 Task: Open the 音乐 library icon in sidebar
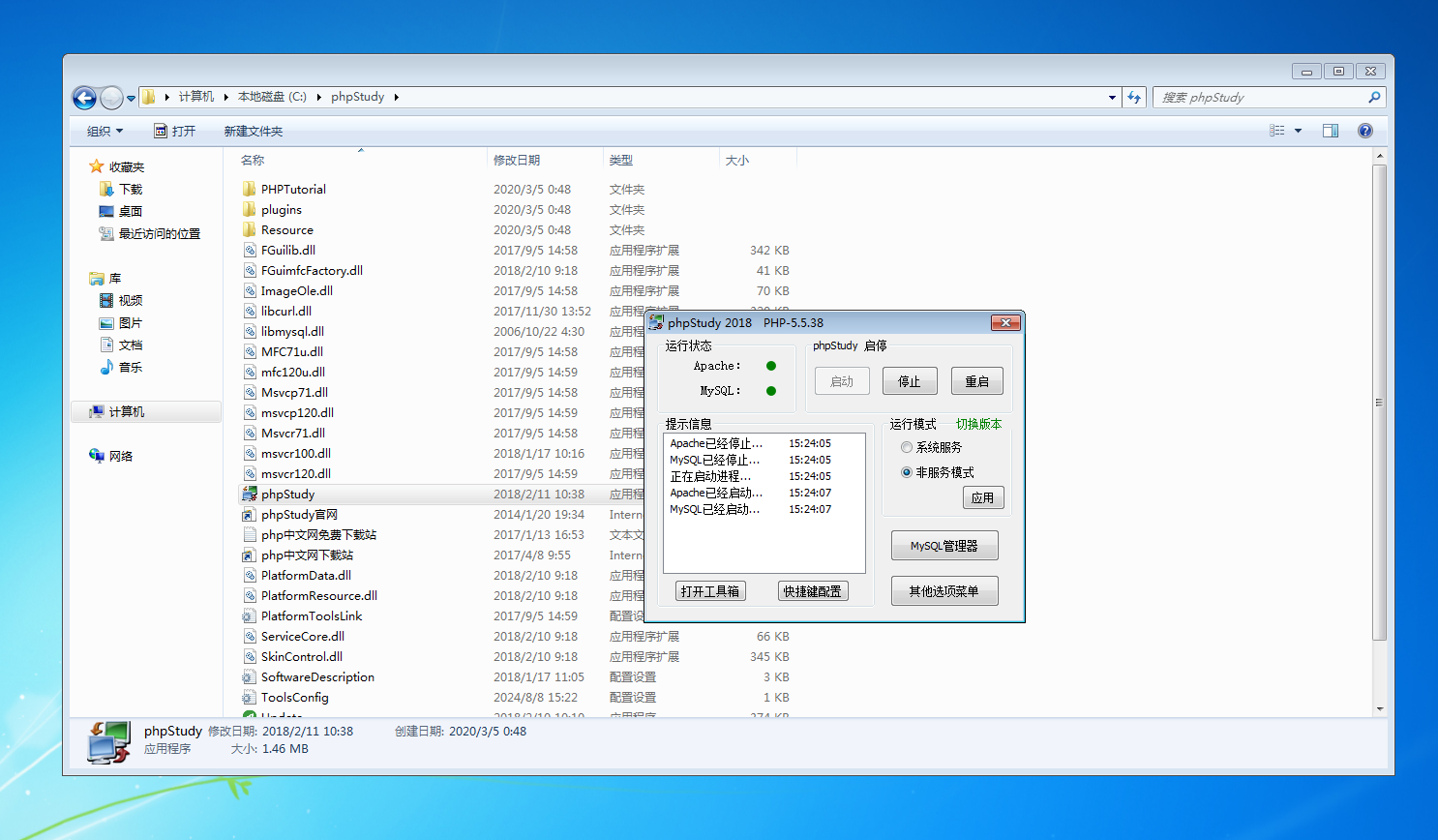(106, 368)
